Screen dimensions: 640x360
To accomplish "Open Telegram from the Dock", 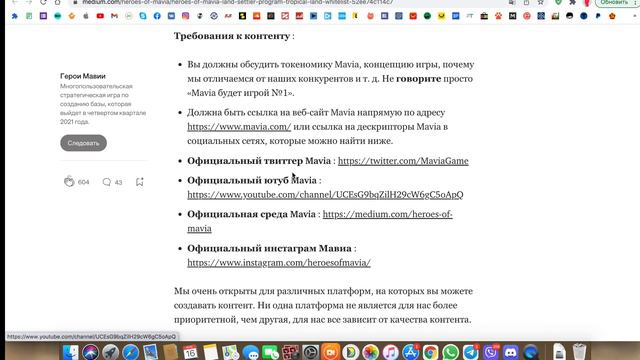I will (471, 352).
